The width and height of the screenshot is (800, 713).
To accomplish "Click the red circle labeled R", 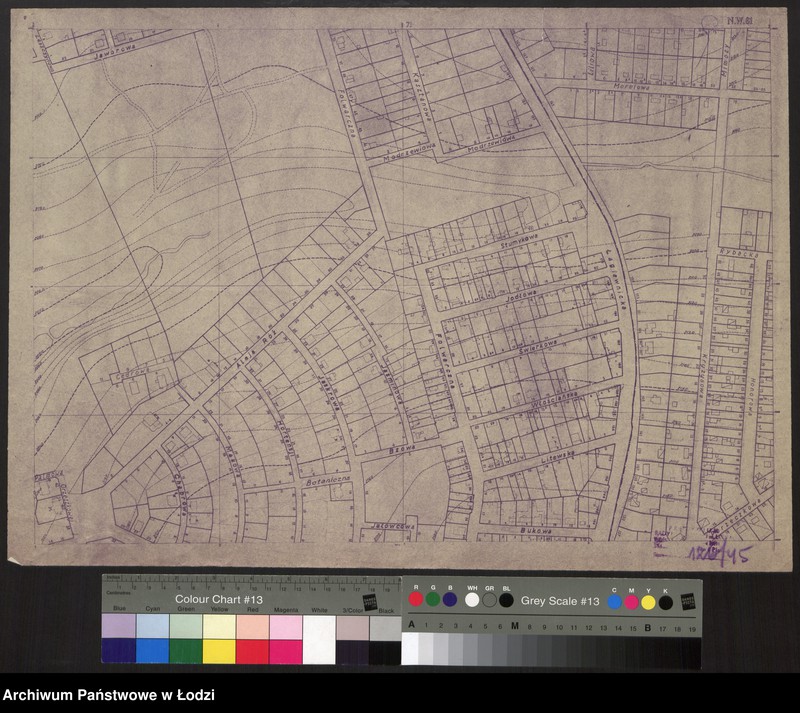I will (x=416, y=600).
